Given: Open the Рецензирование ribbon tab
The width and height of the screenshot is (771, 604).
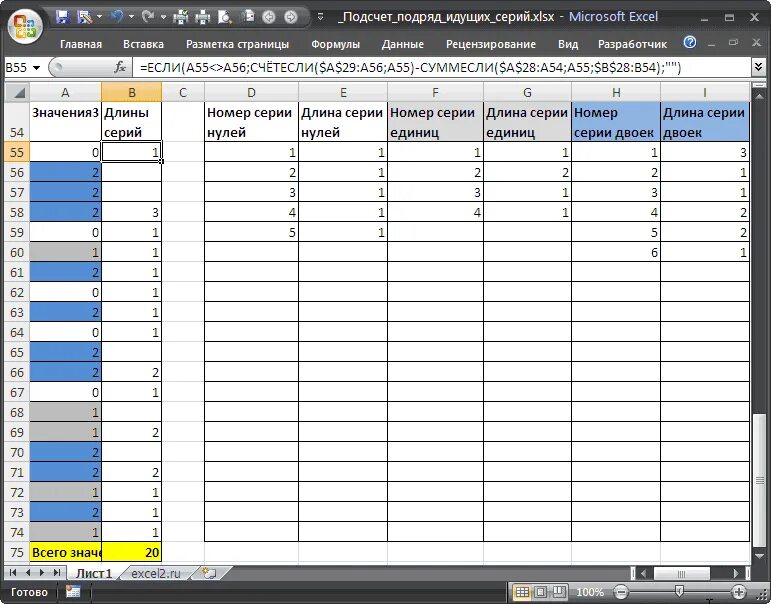Looking at the screenshot, I should click(491, 44).
